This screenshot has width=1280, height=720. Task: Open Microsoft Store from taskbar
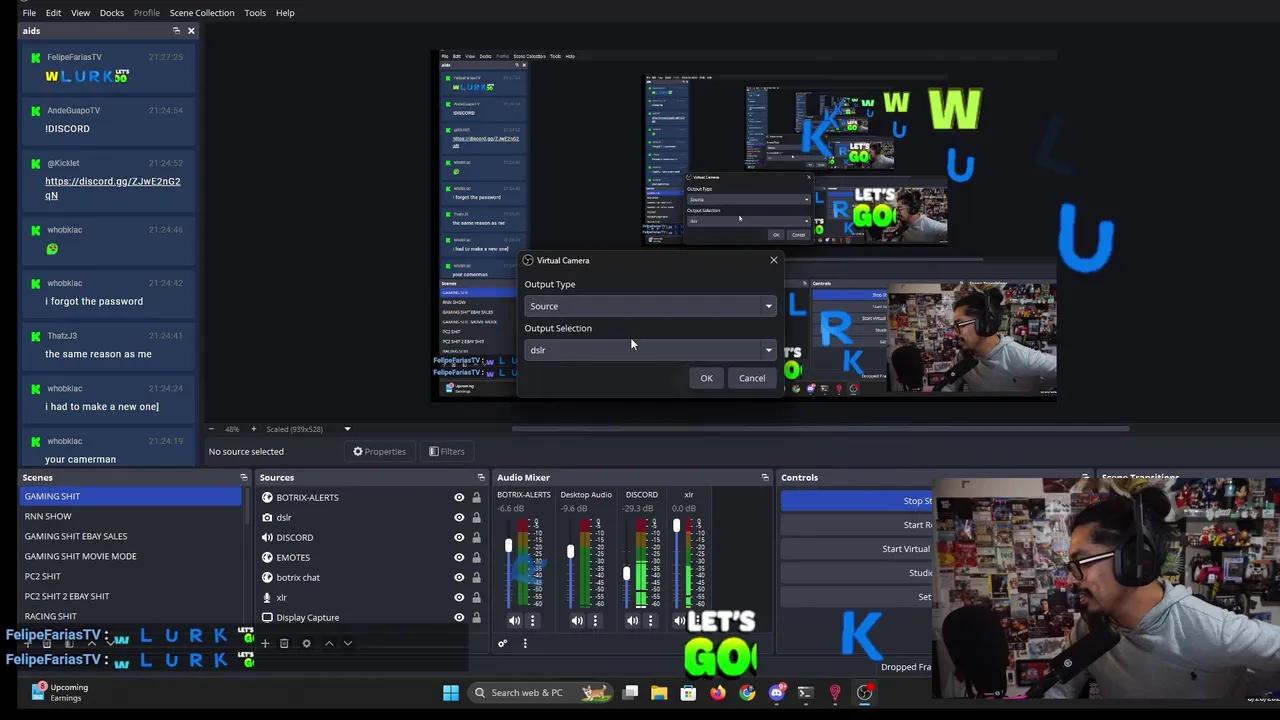tap(688, 692)
